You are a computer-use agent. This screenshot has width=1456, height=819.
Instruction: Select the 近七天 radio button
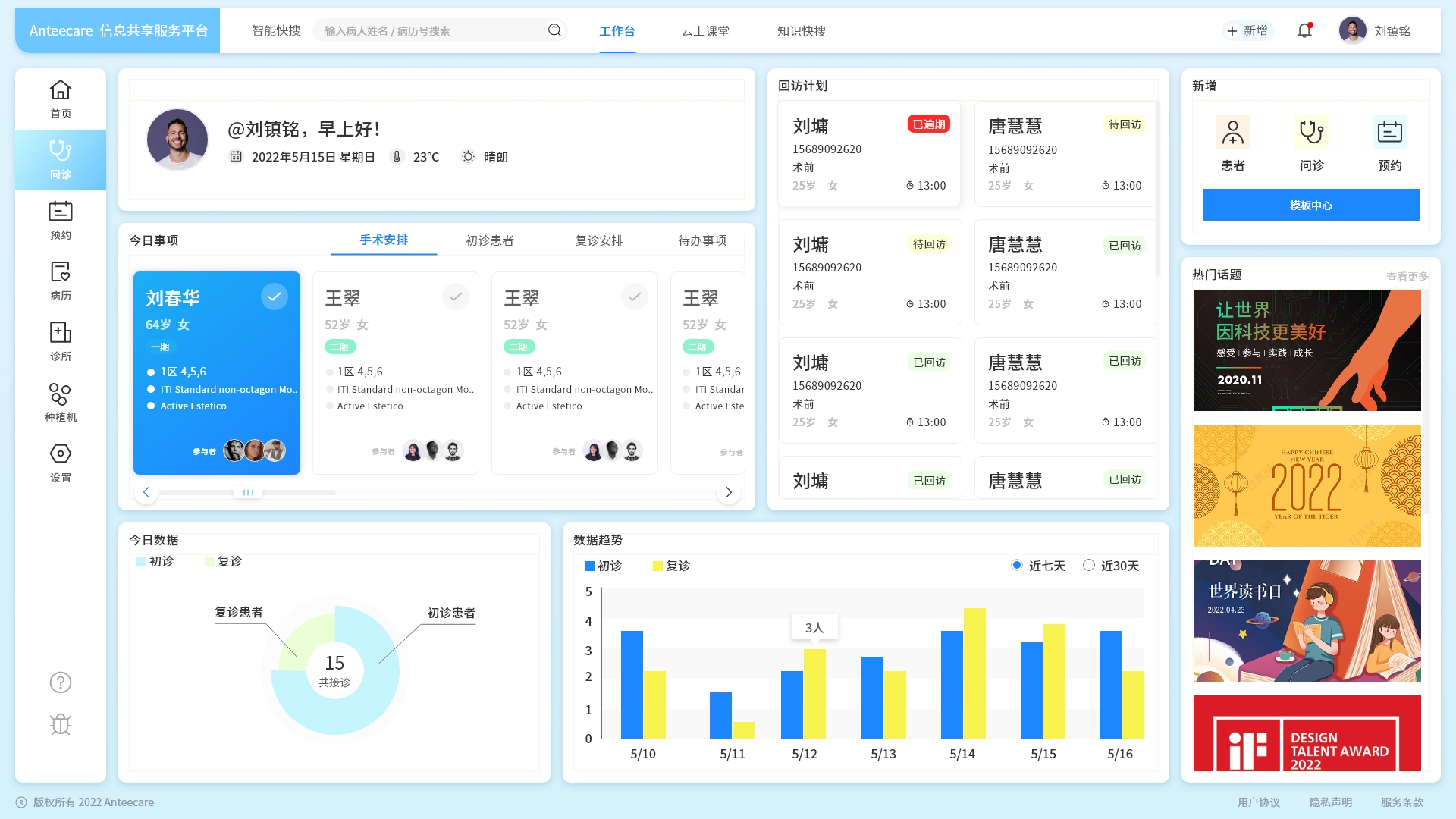pyautogui.click(x=1017, y=565)
